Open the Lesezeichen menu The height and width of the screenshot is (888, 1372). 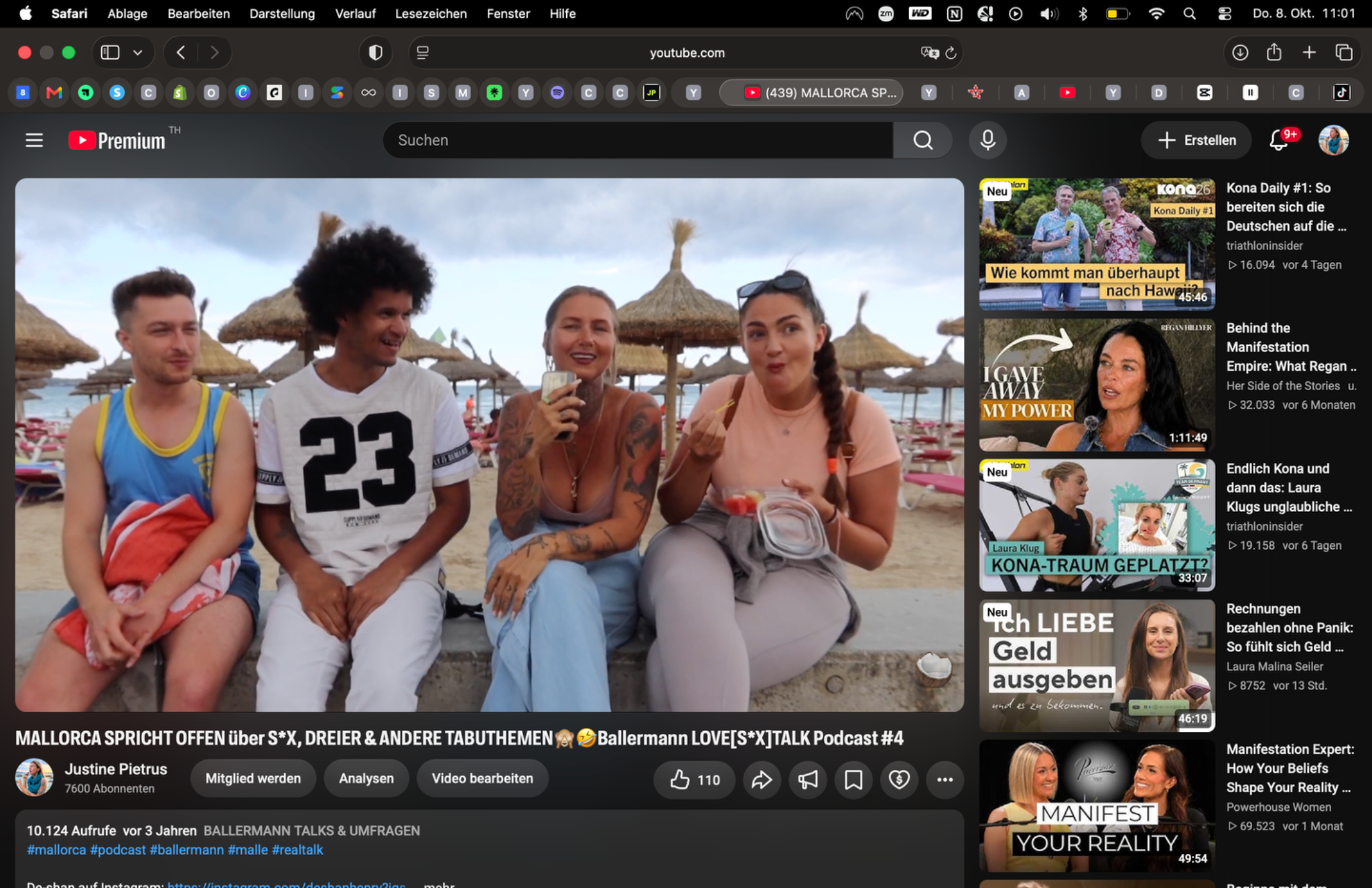pos(431,13)
